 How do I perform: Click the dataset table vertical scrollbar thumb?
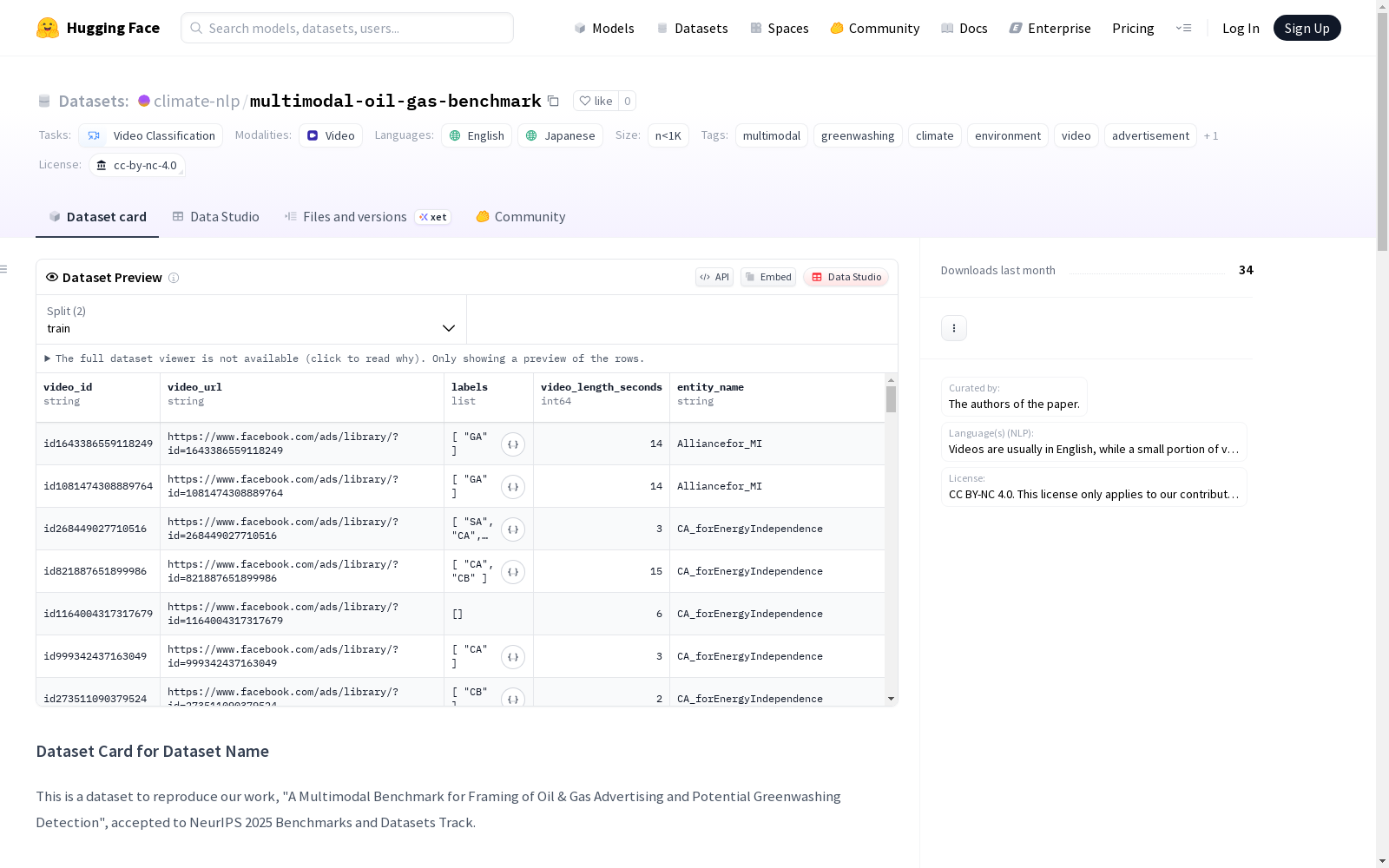point(891,399)
